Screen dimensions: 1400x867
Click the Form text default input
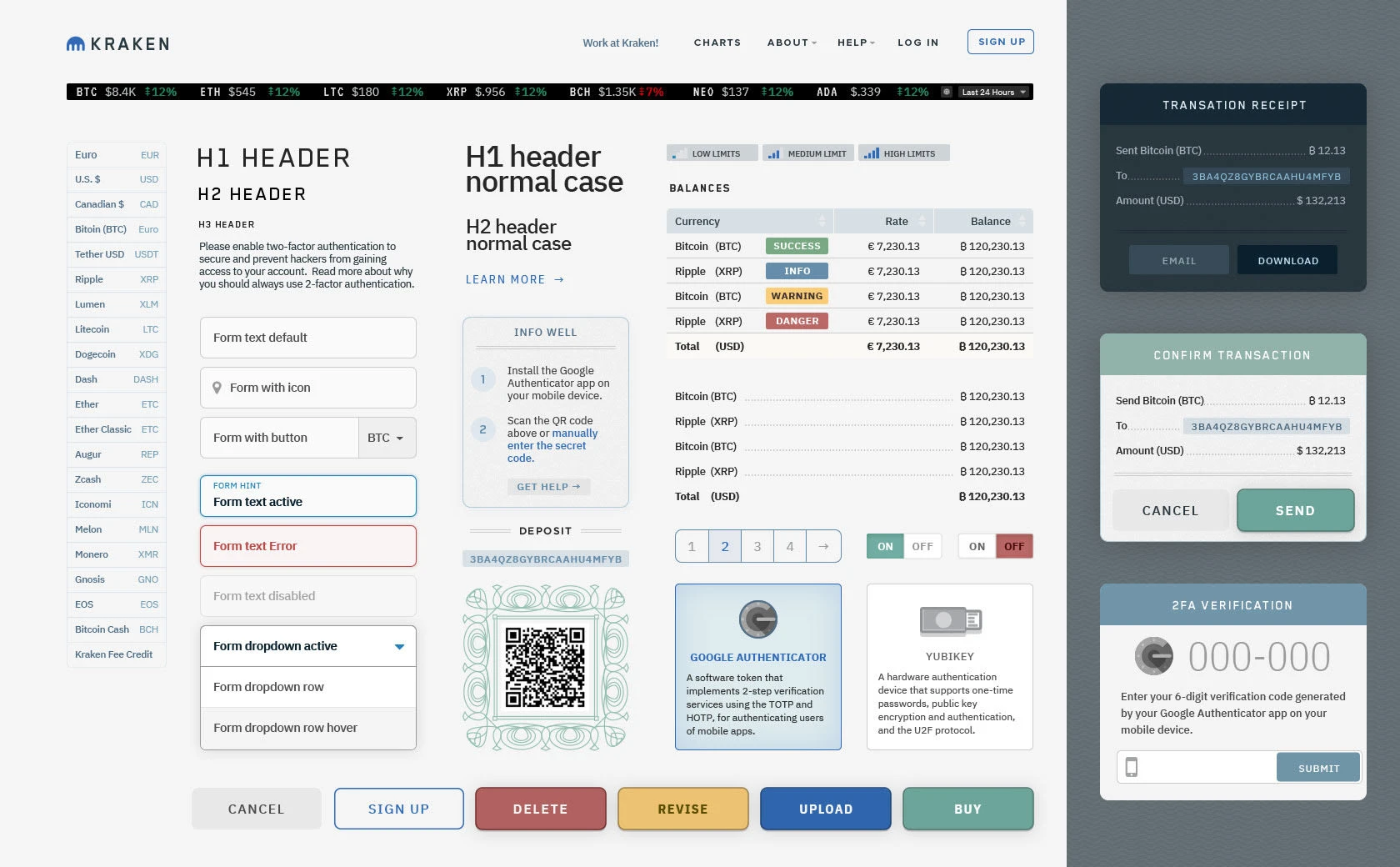(308, 338)
